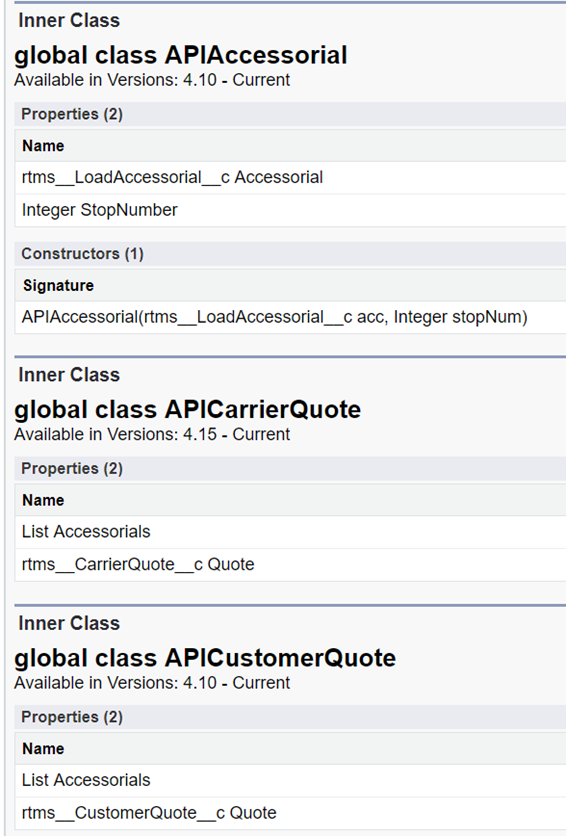
Task: Click the rtms__LoadAccessorial__c Accessorial property row
Action: 290,178
